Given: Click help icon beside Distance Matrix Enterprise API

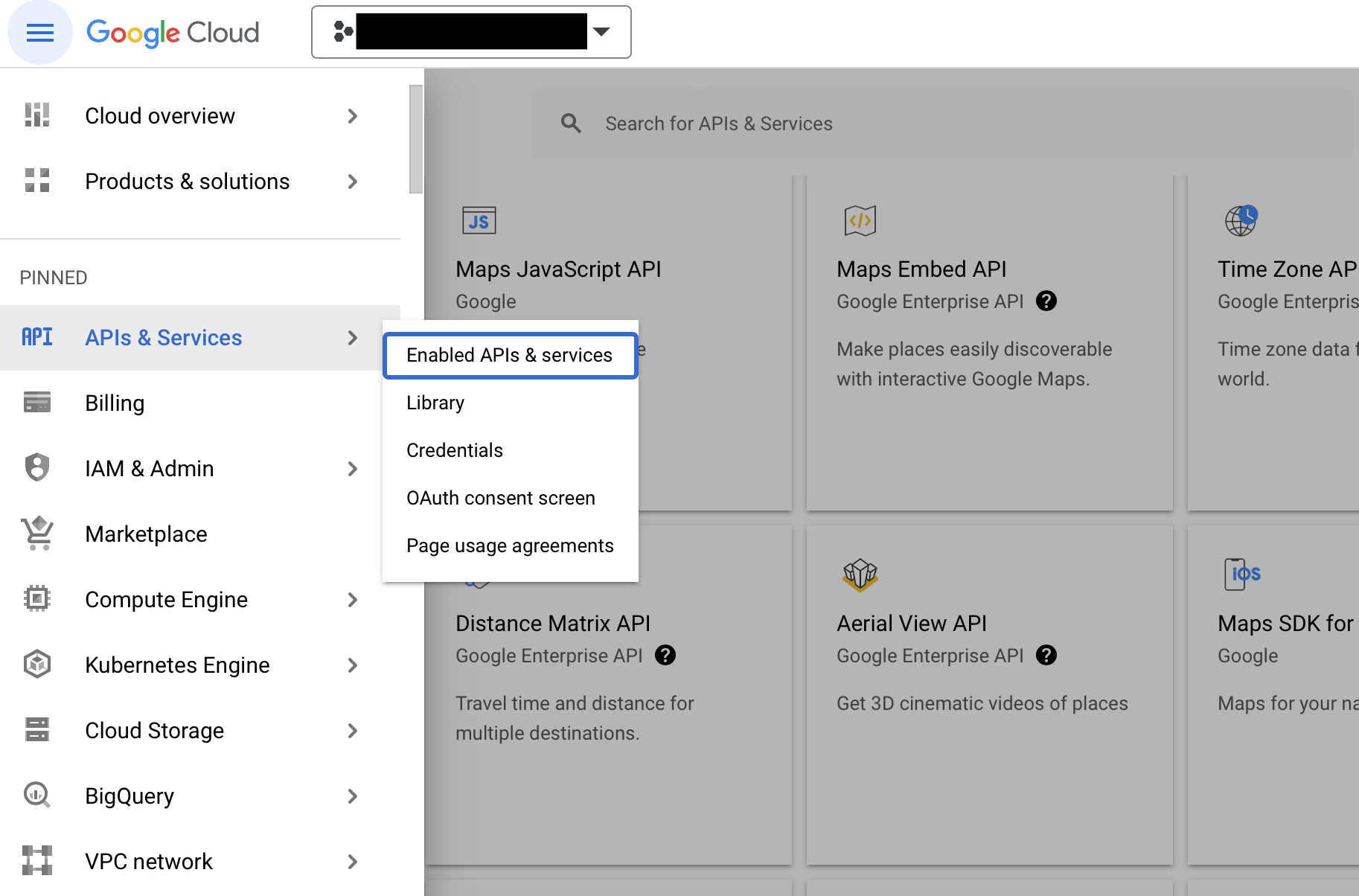Looking at the screenshot, I should pyautogui.click(x=665, y=655).
